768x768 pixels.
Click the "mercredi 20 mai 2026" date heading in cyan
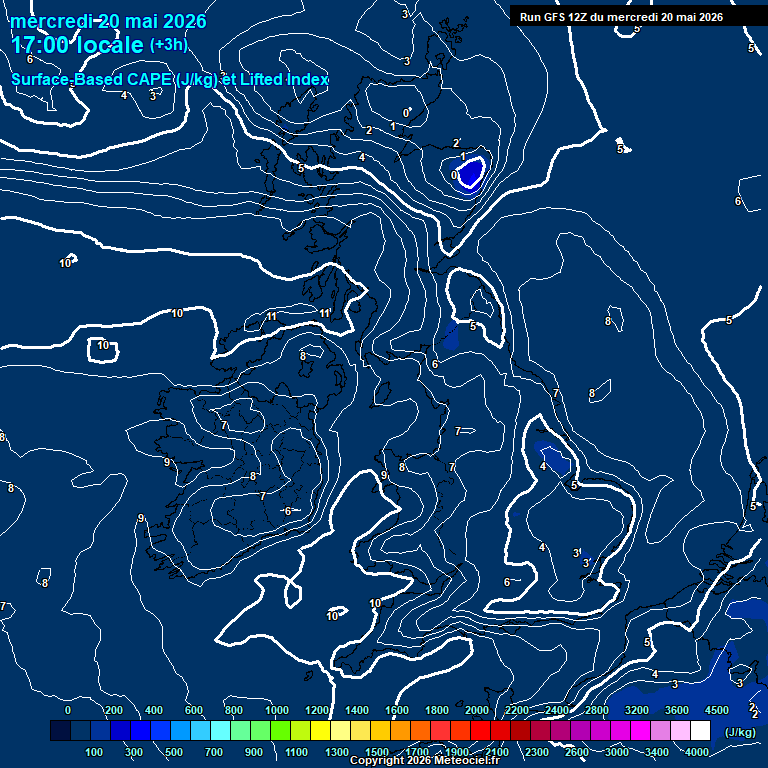coord(108,21)
